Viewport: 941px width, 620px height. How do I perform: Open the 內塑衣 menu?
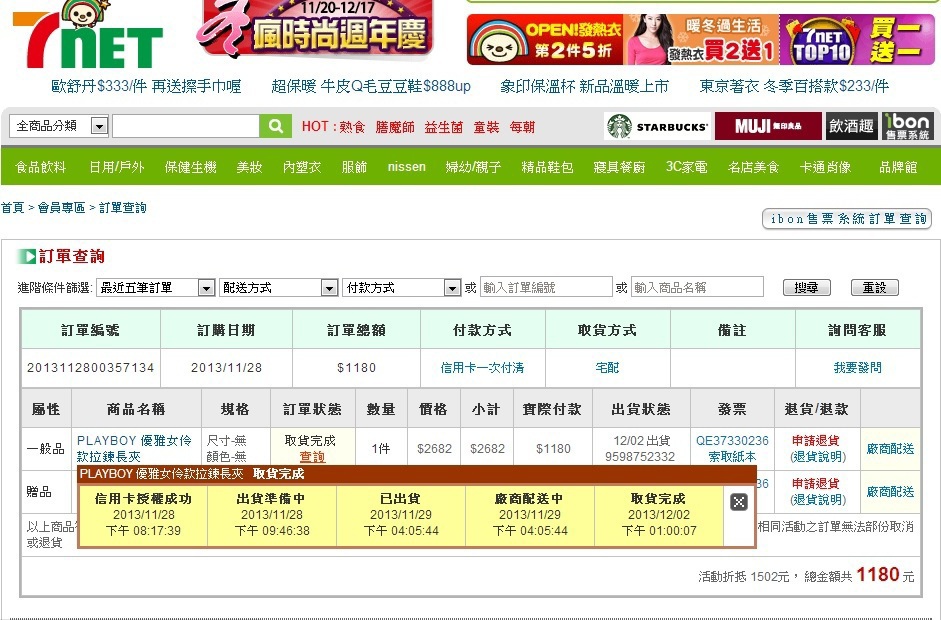click(x=302, y=167)
